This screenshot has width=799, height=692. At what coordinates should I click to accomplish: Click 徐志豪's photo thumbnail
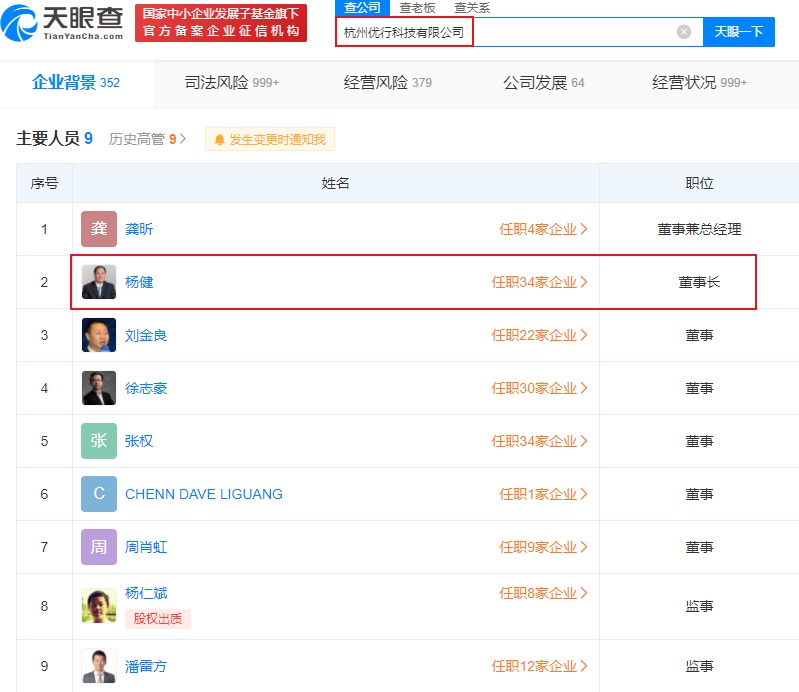pos(99,388)
